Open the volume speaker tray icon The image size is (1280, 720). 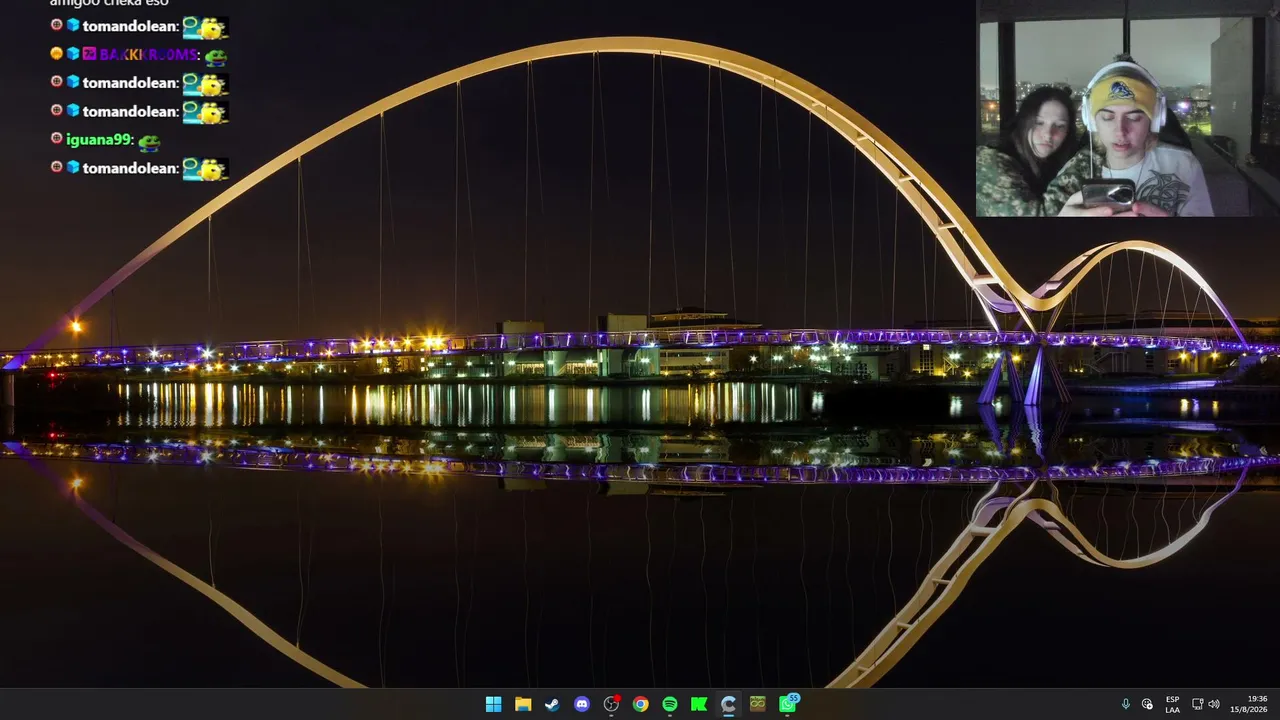[1215, 704]
